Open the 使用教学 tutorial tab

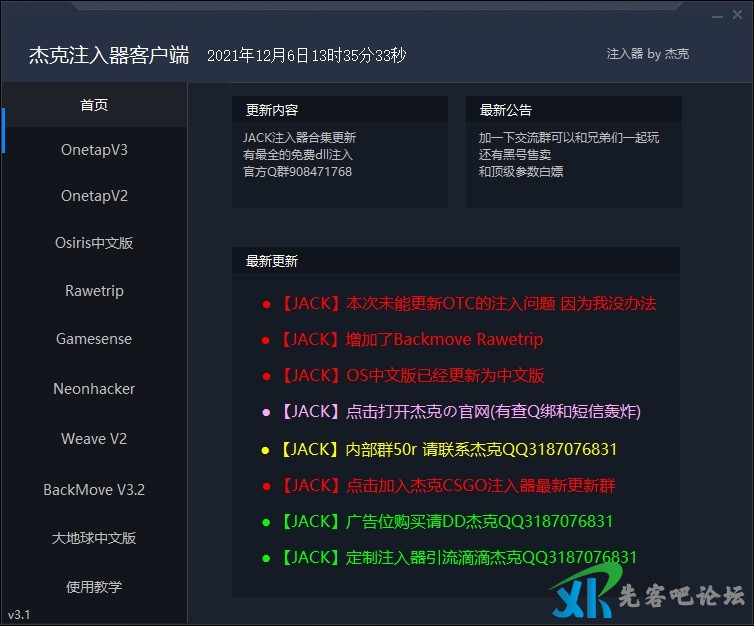94,587
